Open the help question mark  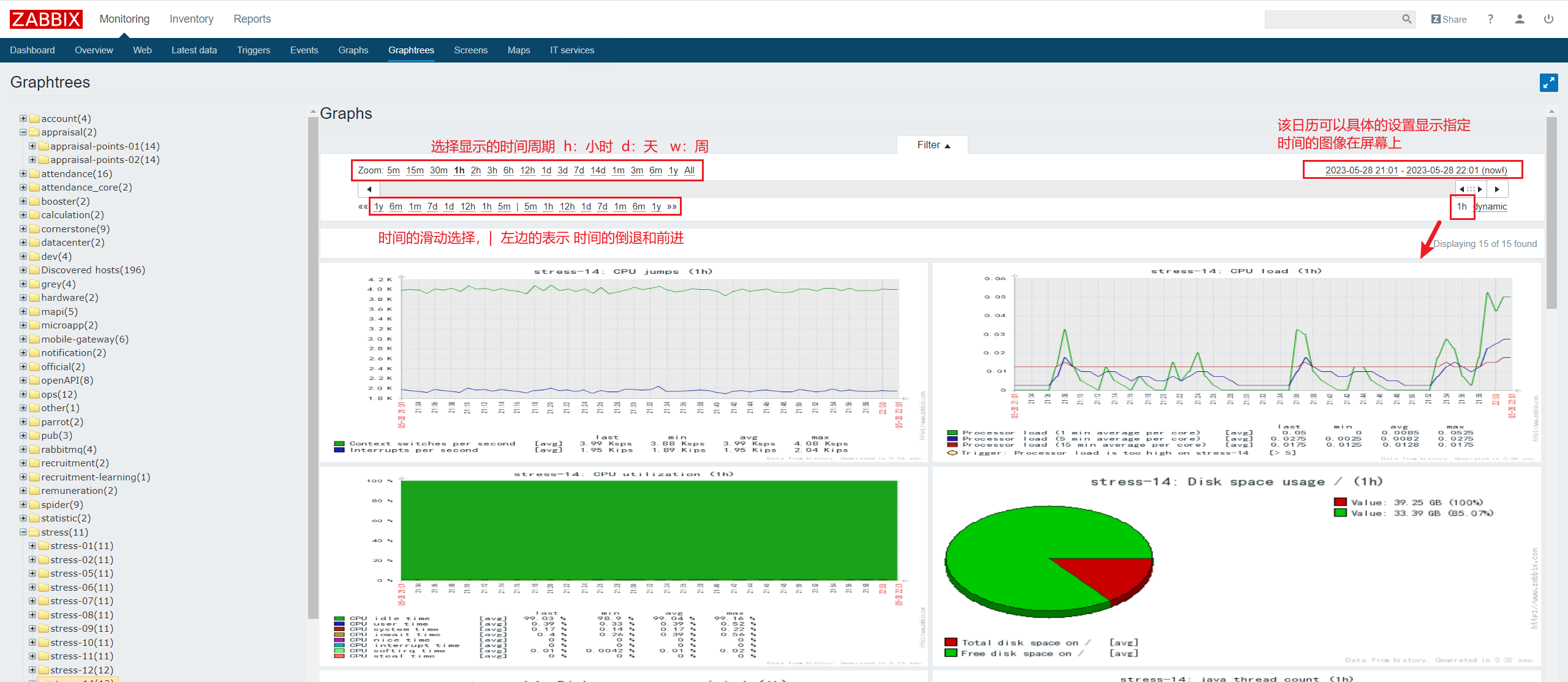(1490, 19)
